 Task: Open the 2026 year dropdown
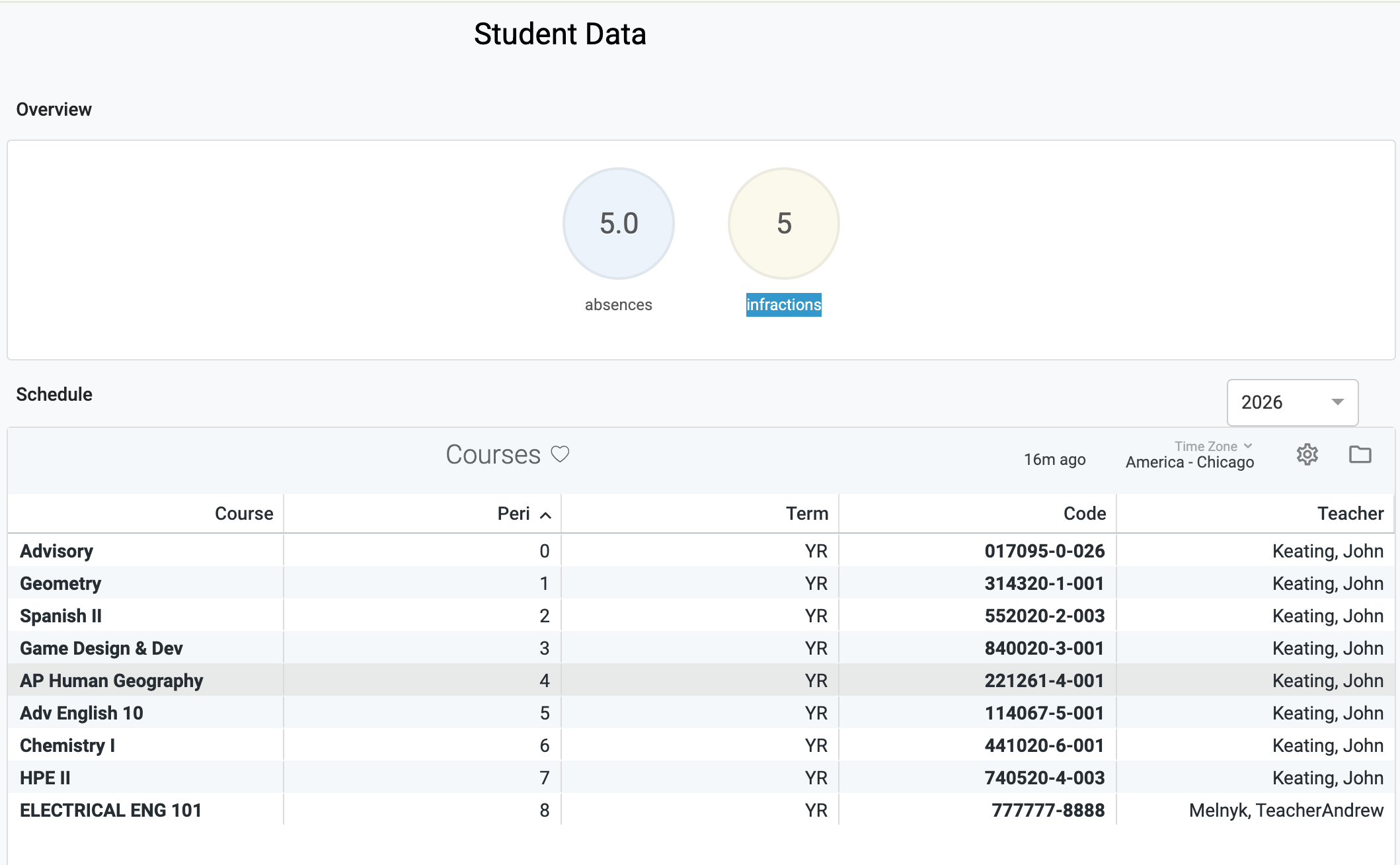pos(1292,402)
